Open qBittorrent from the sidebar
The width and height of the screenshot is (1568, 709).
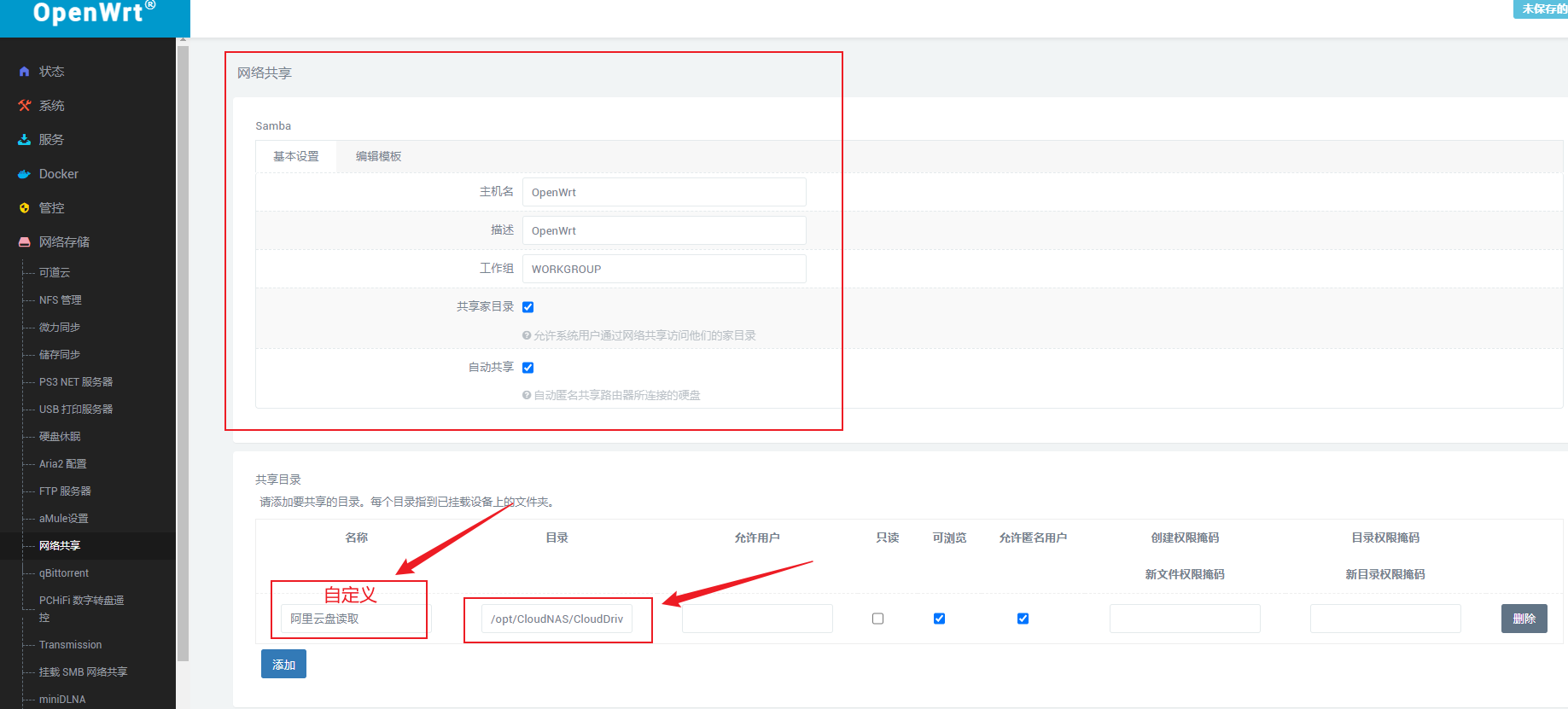(64, 573)
